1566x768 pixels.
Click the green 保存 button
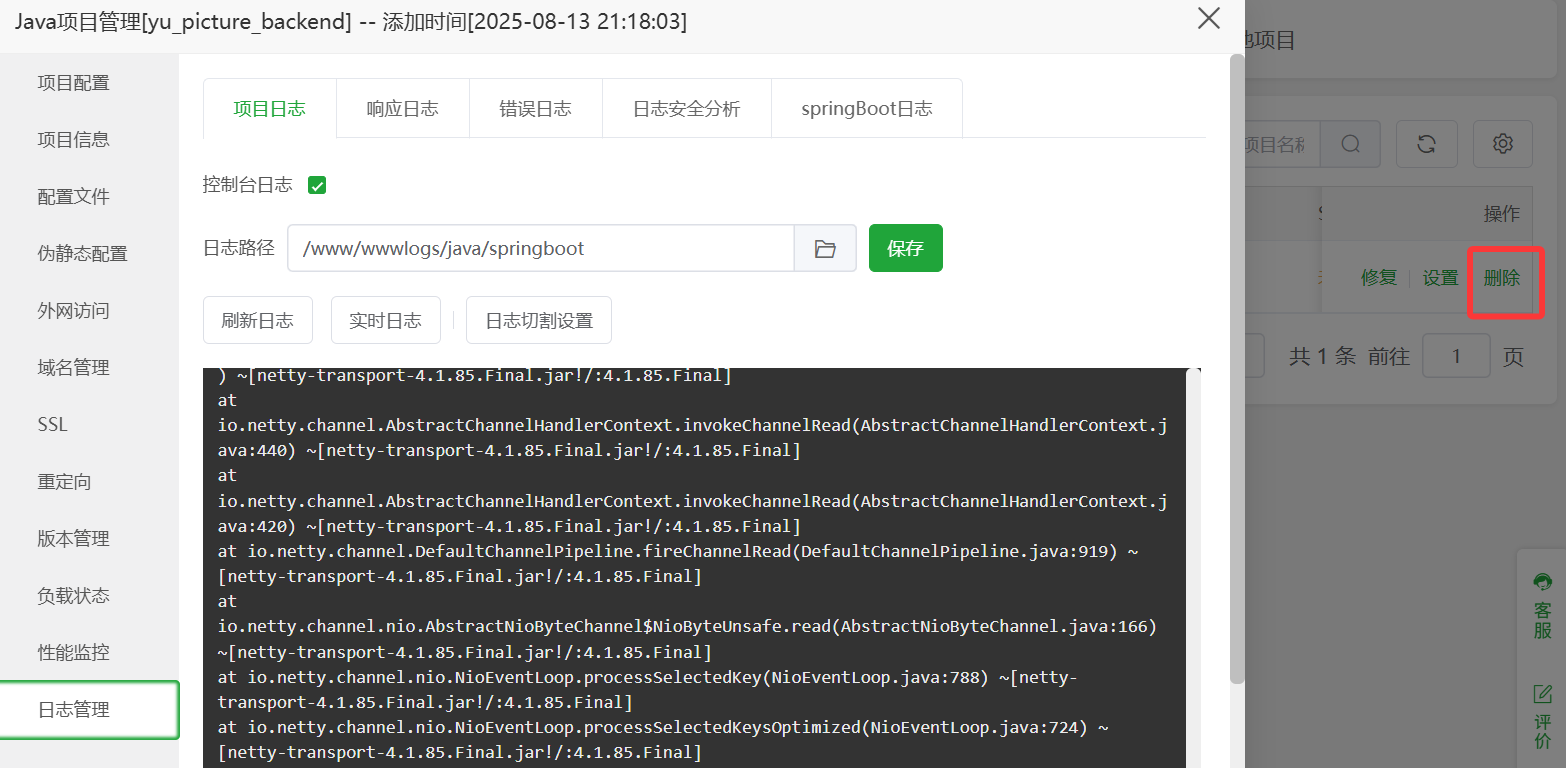tap(906, 248)
